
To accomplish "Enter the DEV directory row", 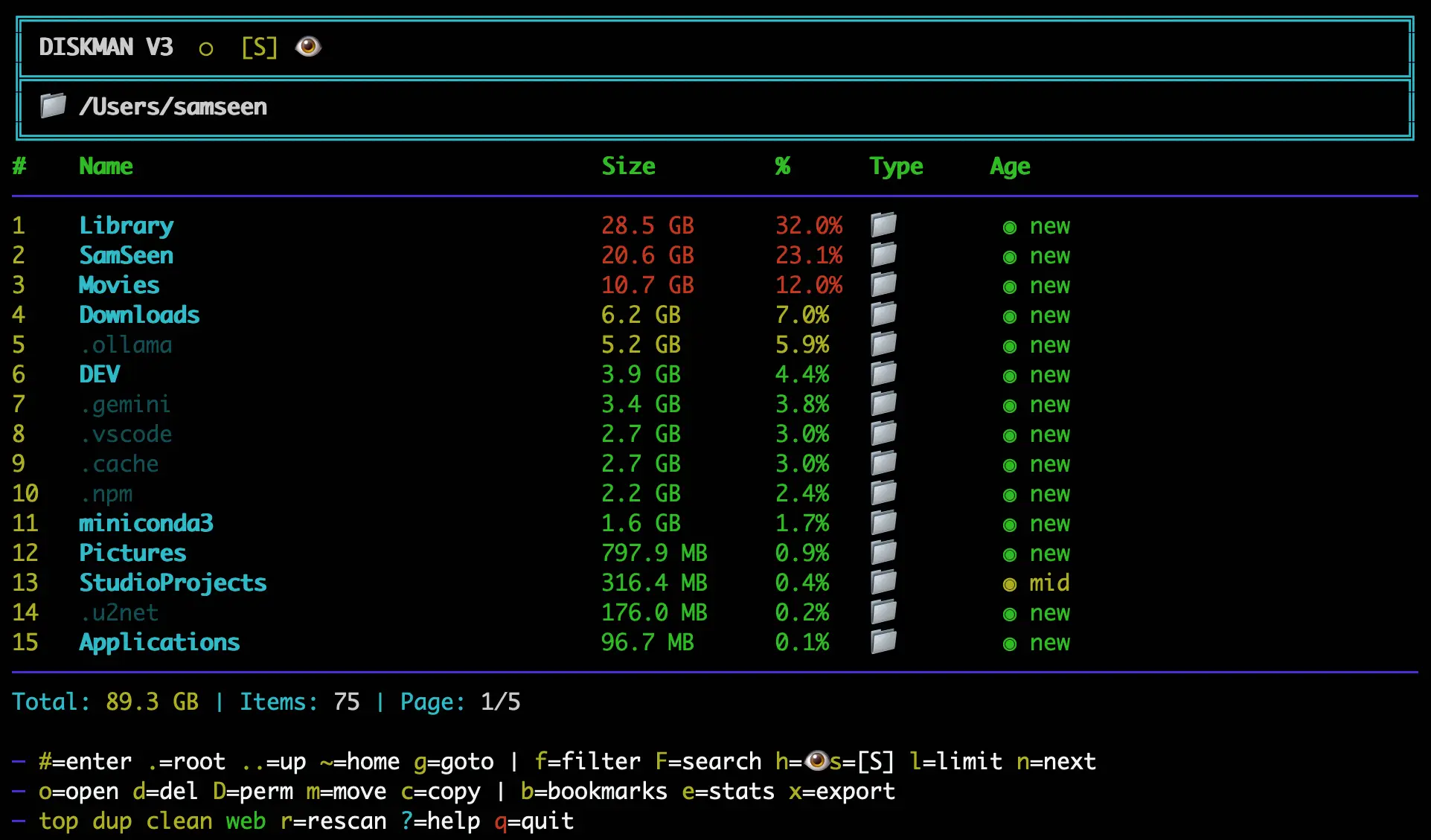I will click(x=99, y=374).
